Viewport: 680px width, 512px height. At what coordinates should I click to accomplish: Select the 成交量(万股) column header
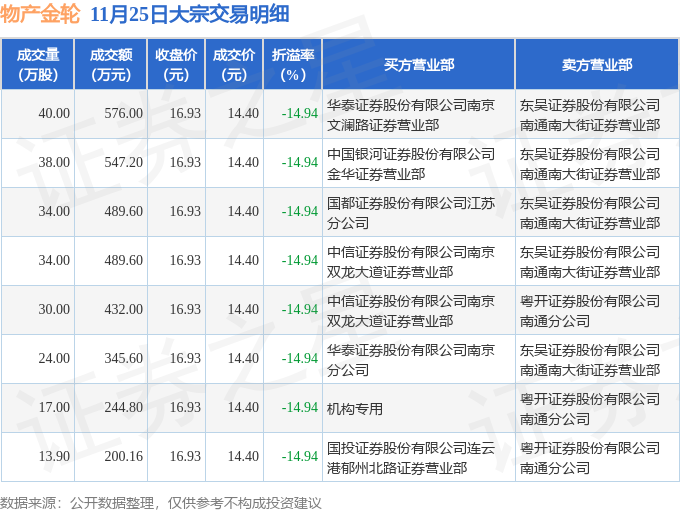[38, 65]
